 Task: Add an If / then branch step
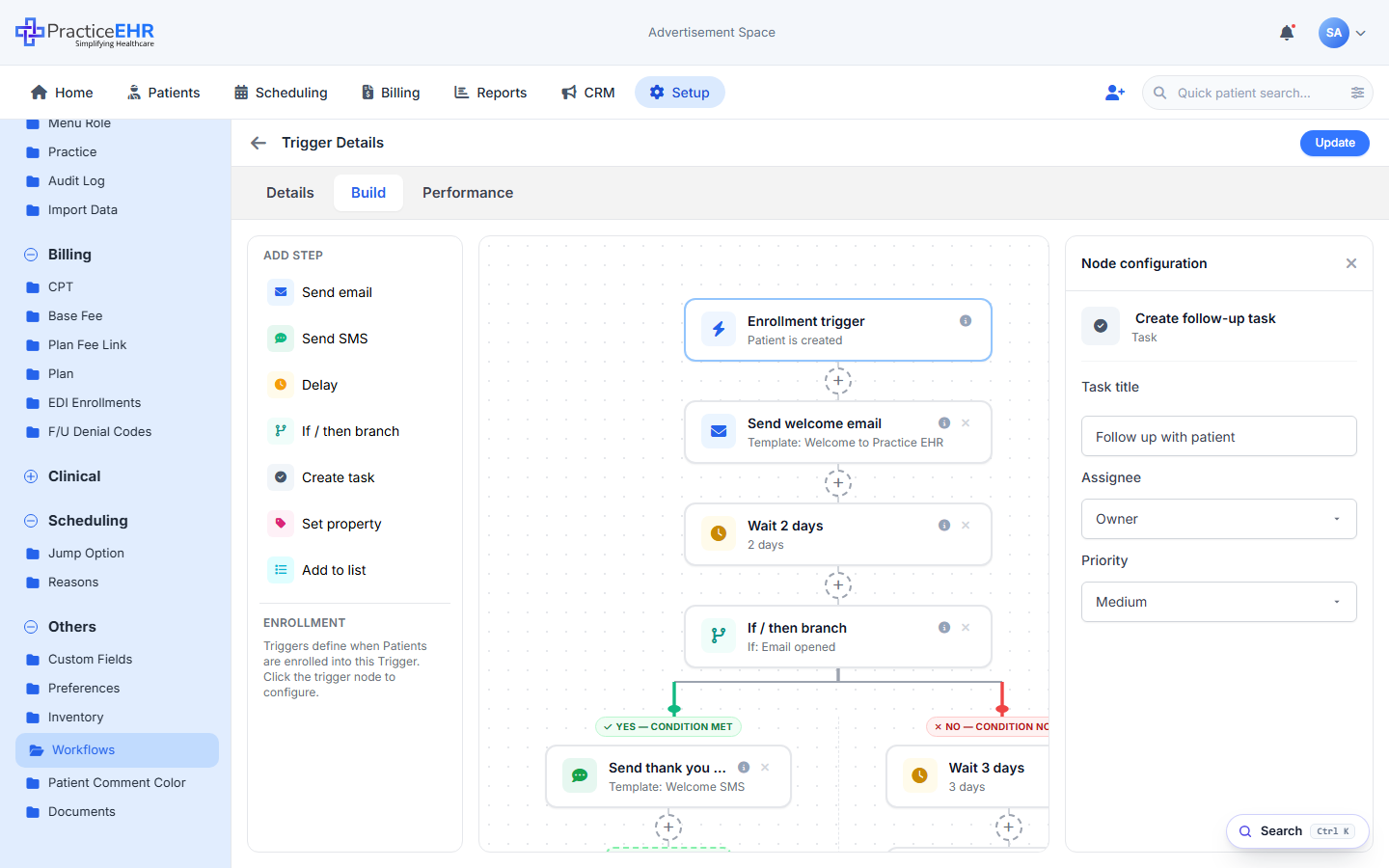click(x=355, y=431)
